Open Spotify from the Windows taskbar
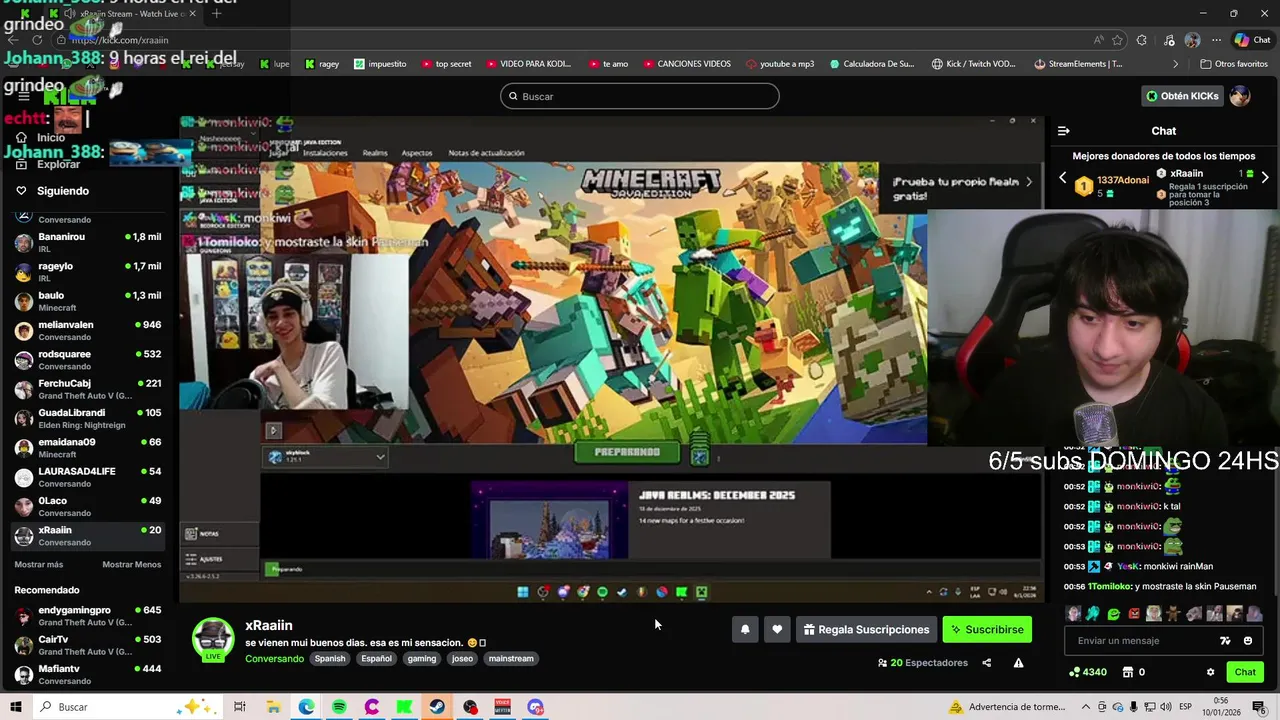1280x720 pixels. coord(339,707)
